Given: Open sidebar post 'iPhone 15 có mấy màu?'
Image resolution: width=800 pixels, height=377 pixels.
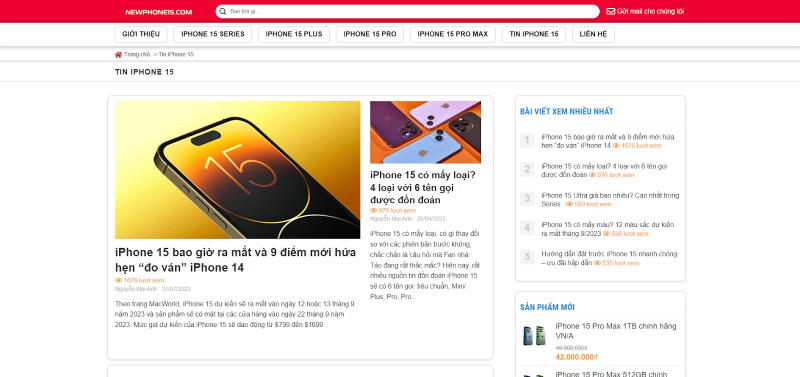Looking at the screenshot, I should (x=608, y=229).
